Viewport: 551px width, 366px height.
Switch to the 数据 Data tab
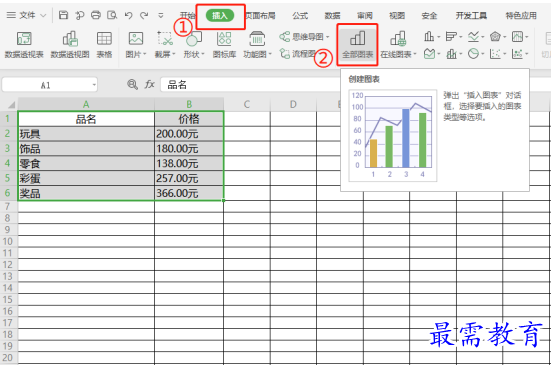pyautogui.click(x=332, y=15)
